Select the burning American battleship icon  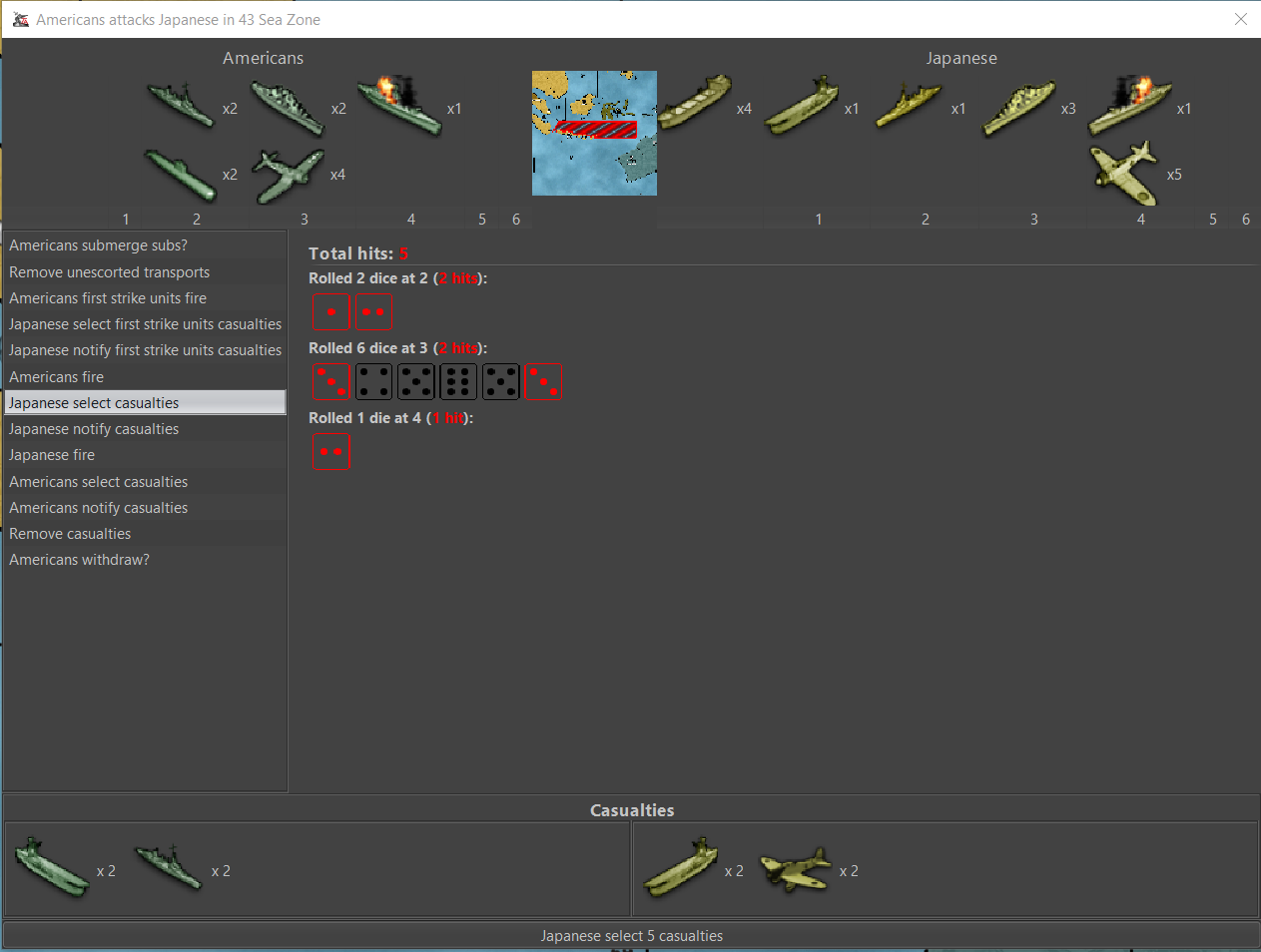399,104
